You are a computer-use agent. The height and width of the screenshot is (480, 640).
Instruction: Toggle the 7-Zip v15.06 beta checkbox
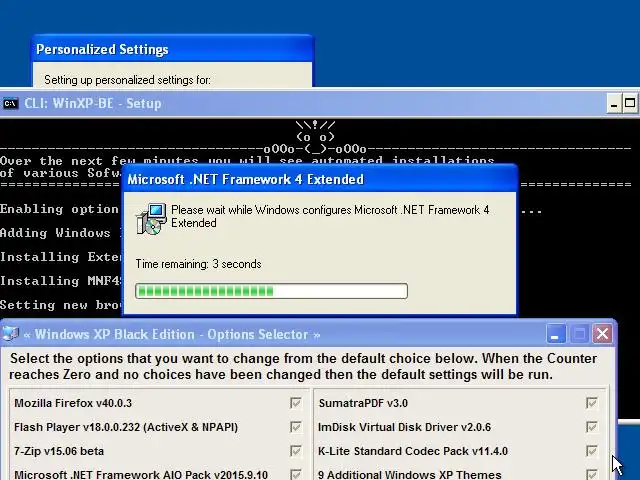pos(296,451)
